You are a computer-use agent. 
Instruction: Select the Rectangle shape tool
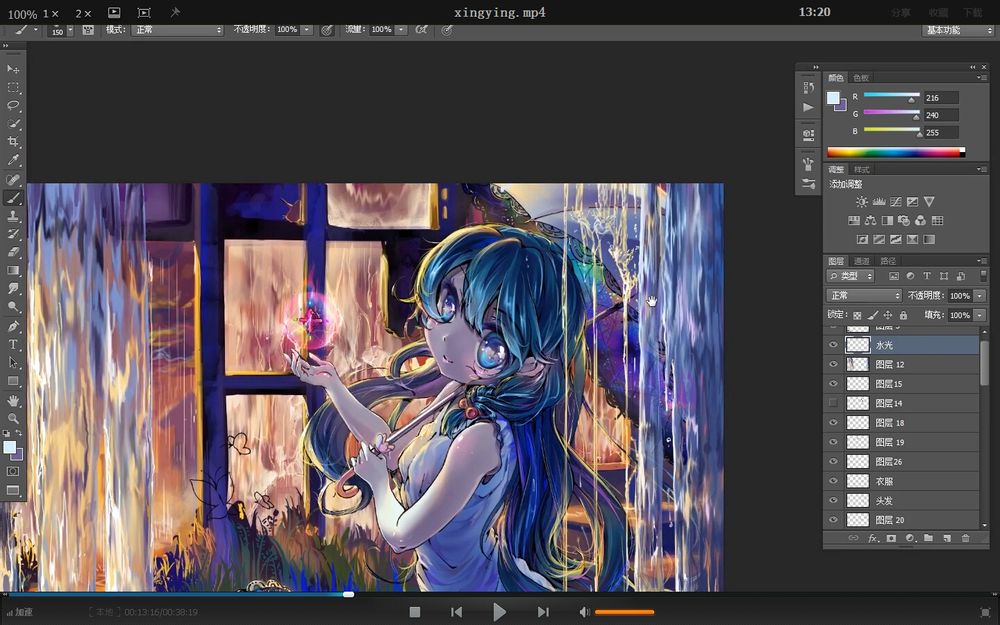click(13, 381)
